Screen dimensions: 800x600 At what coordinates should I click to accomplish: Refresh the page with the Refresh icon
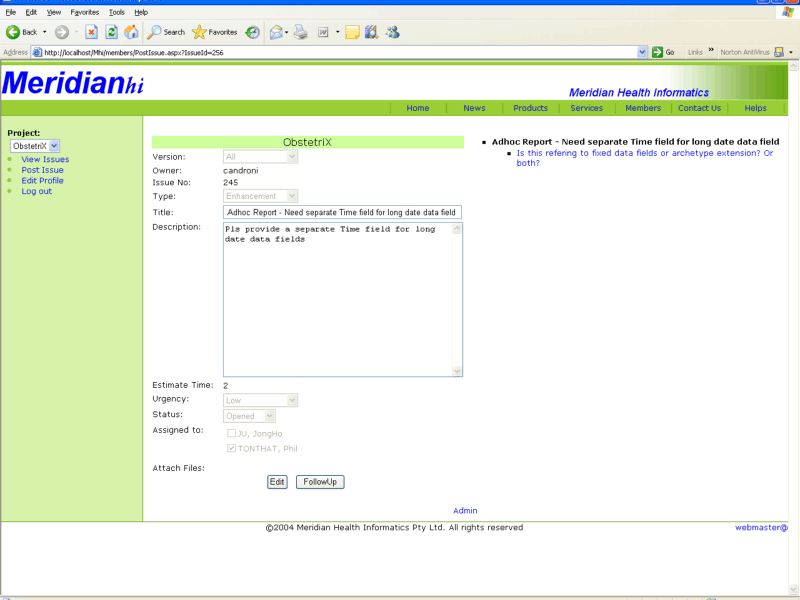pyautogui.click(x=111, y=32)
